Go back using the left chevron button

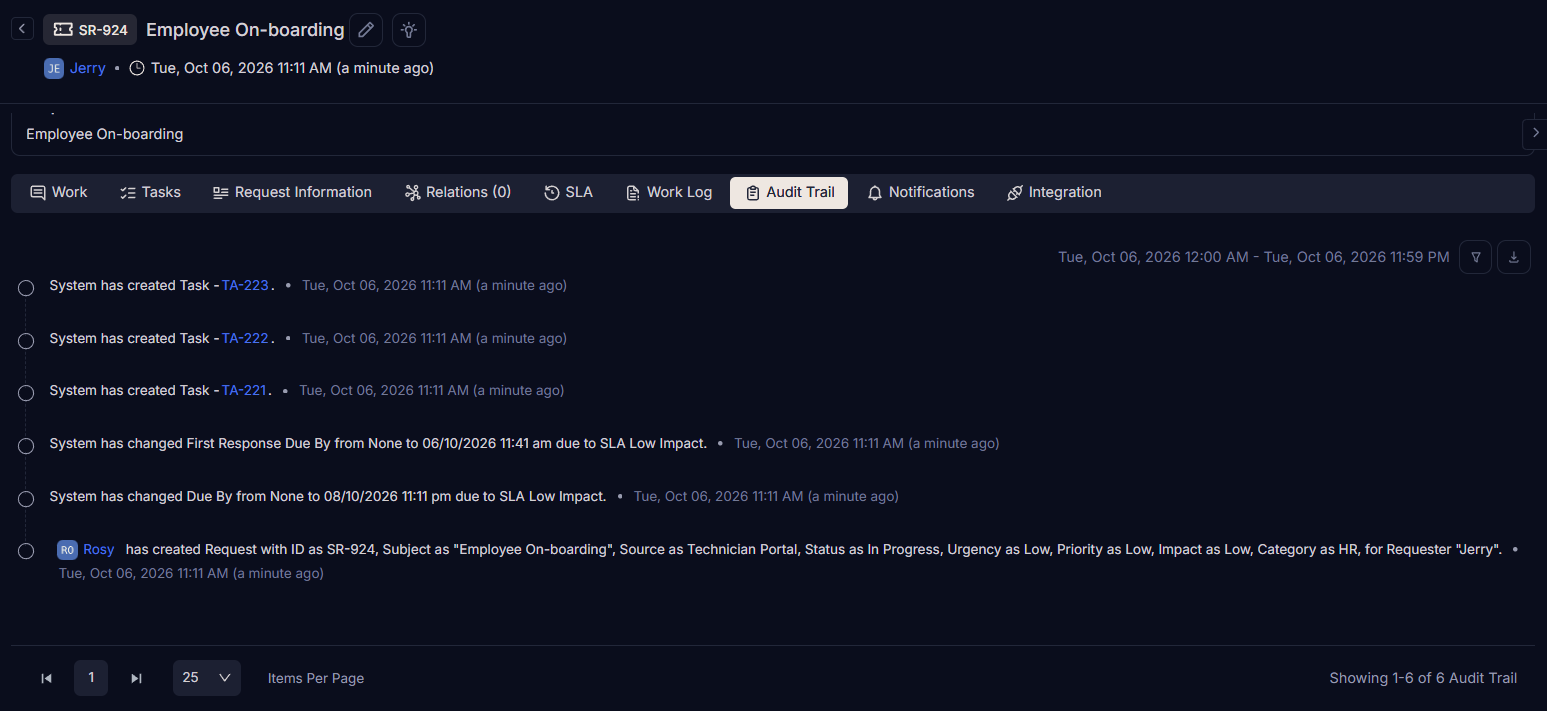22,29
